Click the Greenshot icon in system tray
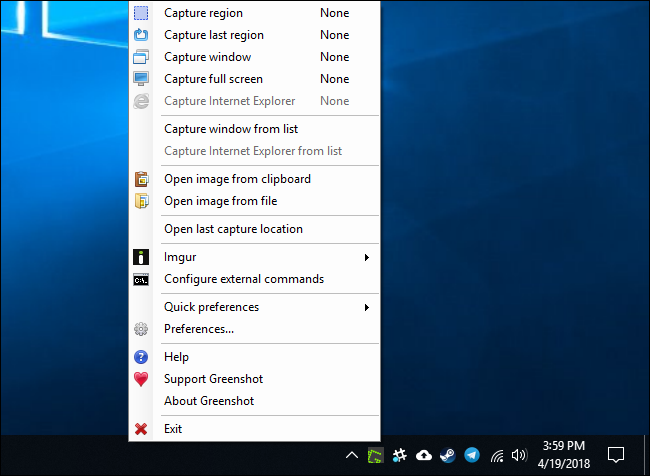This screenshot has height=476, width=650. [x=375, y=455]
